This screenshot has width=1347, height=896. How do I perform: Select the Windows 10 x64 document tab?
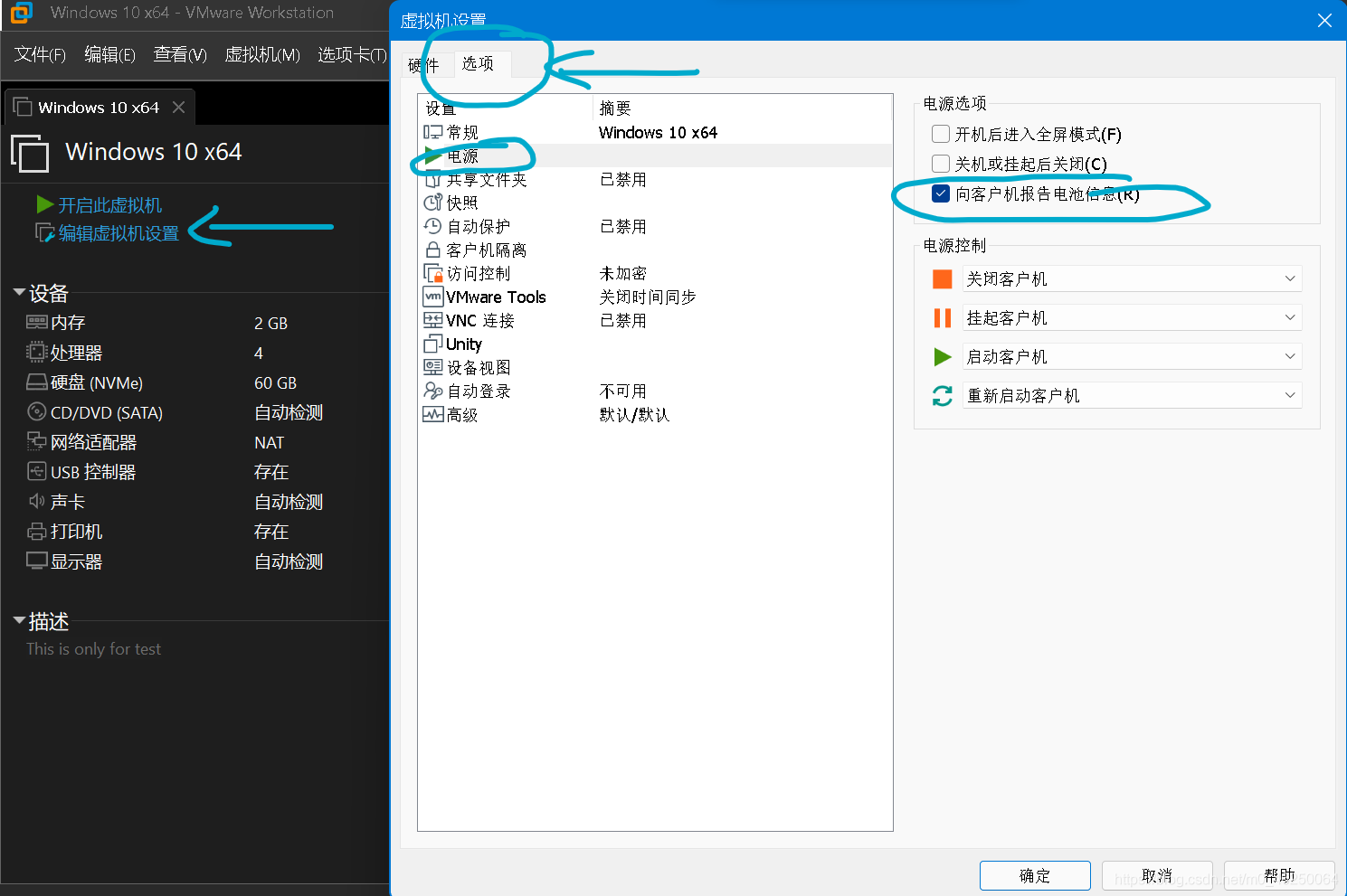(x=99, y=107)
